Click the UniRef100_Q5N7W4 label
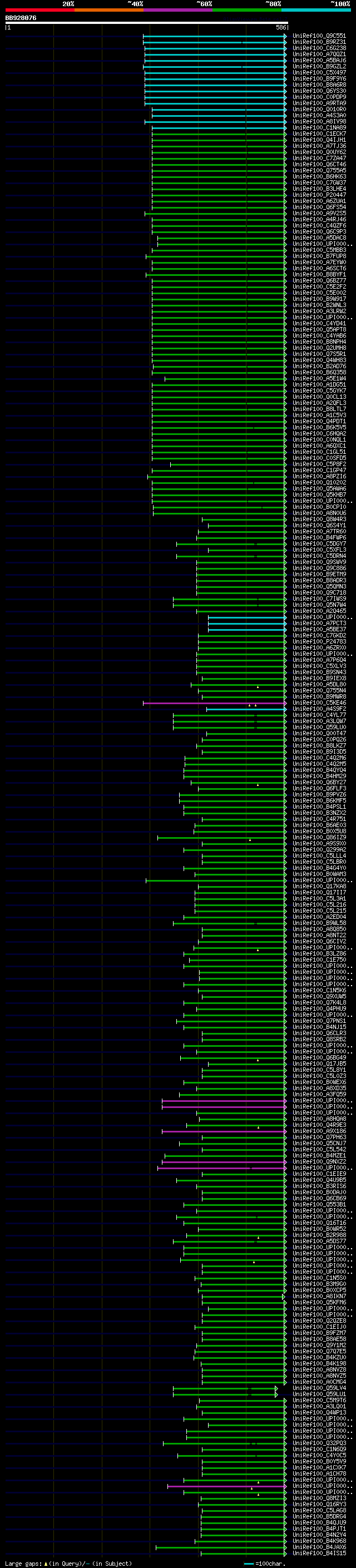356x1568 pixels. coord(319,605)
